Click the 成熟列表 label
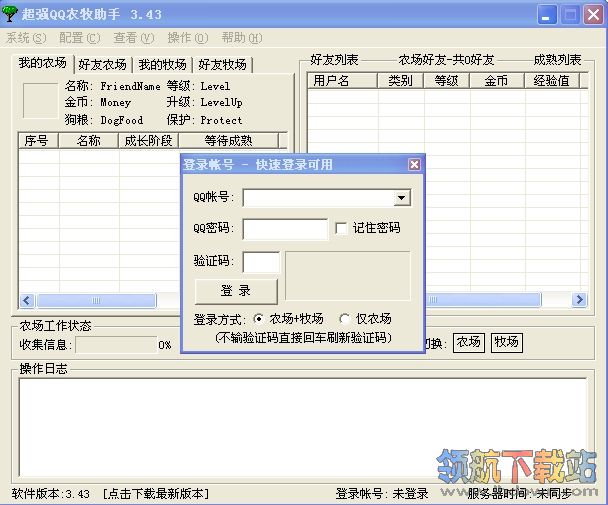 pyautogui.click(x=557, y=60)
